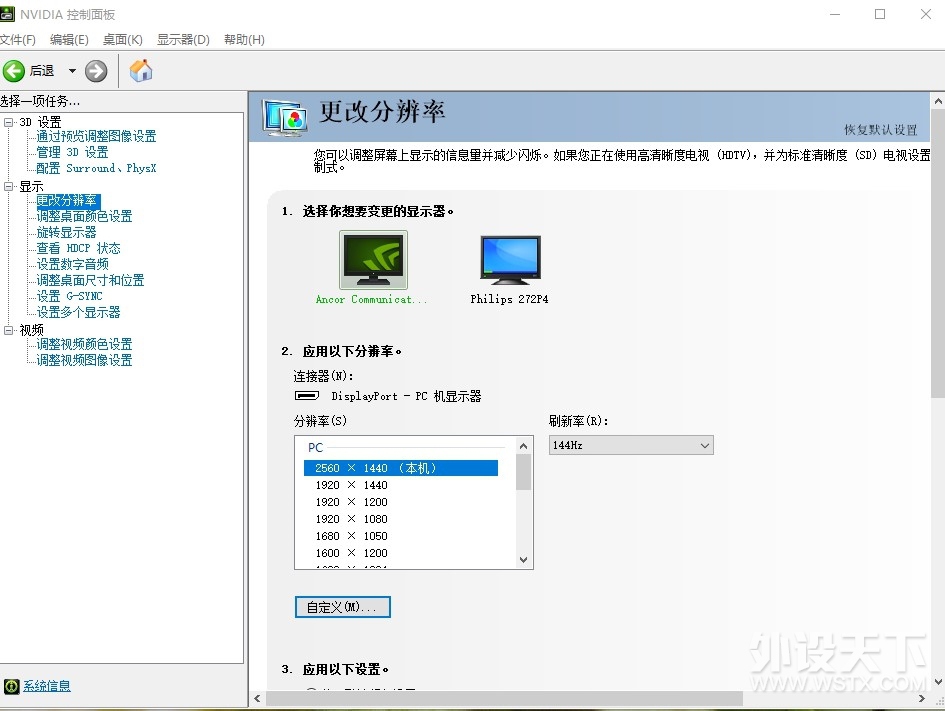The width and height of the screenshot is (945, 711).
Task: Select the Philips 272P4 display icon
Action: tap(510, 260)
